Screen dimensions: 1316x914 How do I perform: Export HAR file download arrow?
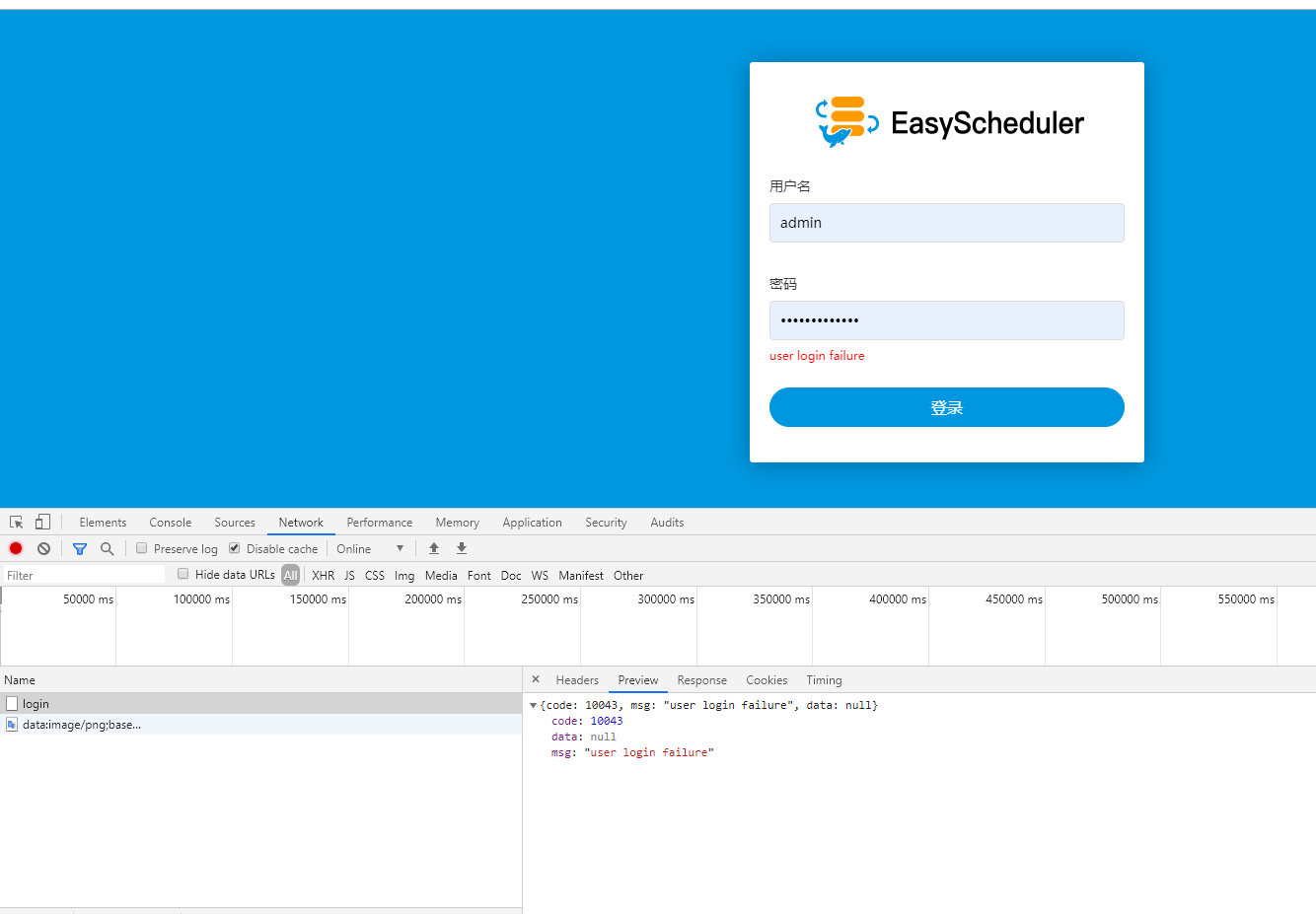[x=462, y=548]
